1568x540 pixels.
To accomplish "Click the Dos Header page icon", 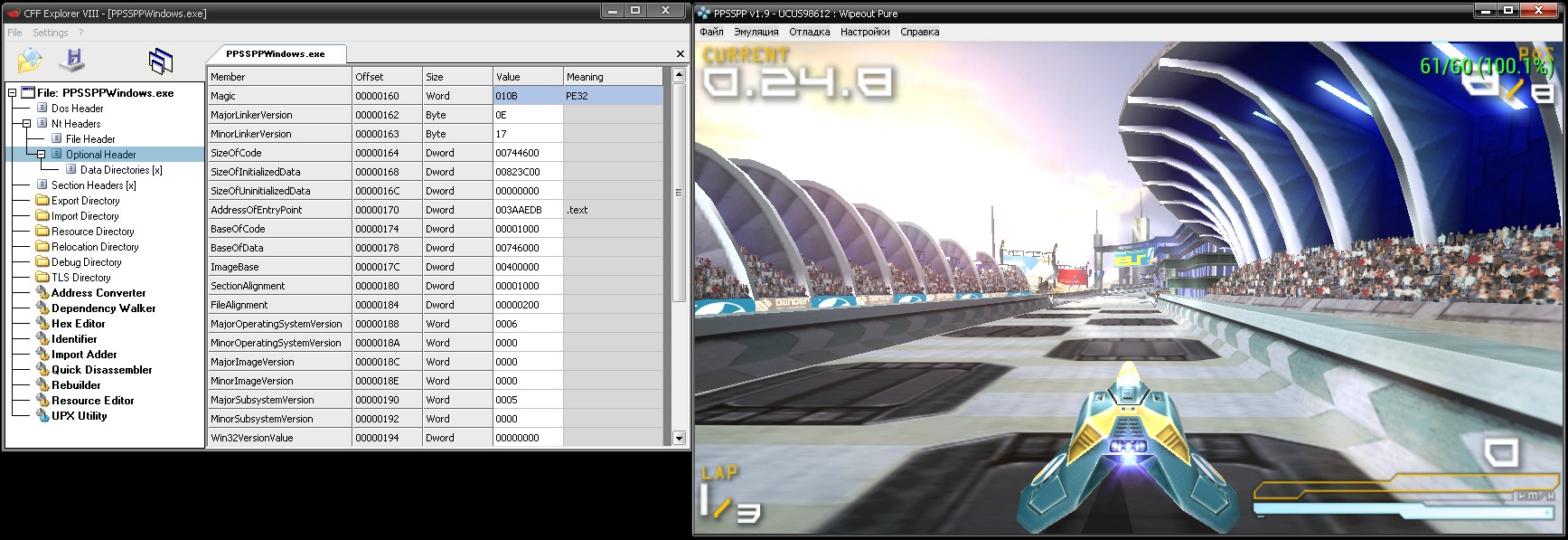I will (42, 108).
